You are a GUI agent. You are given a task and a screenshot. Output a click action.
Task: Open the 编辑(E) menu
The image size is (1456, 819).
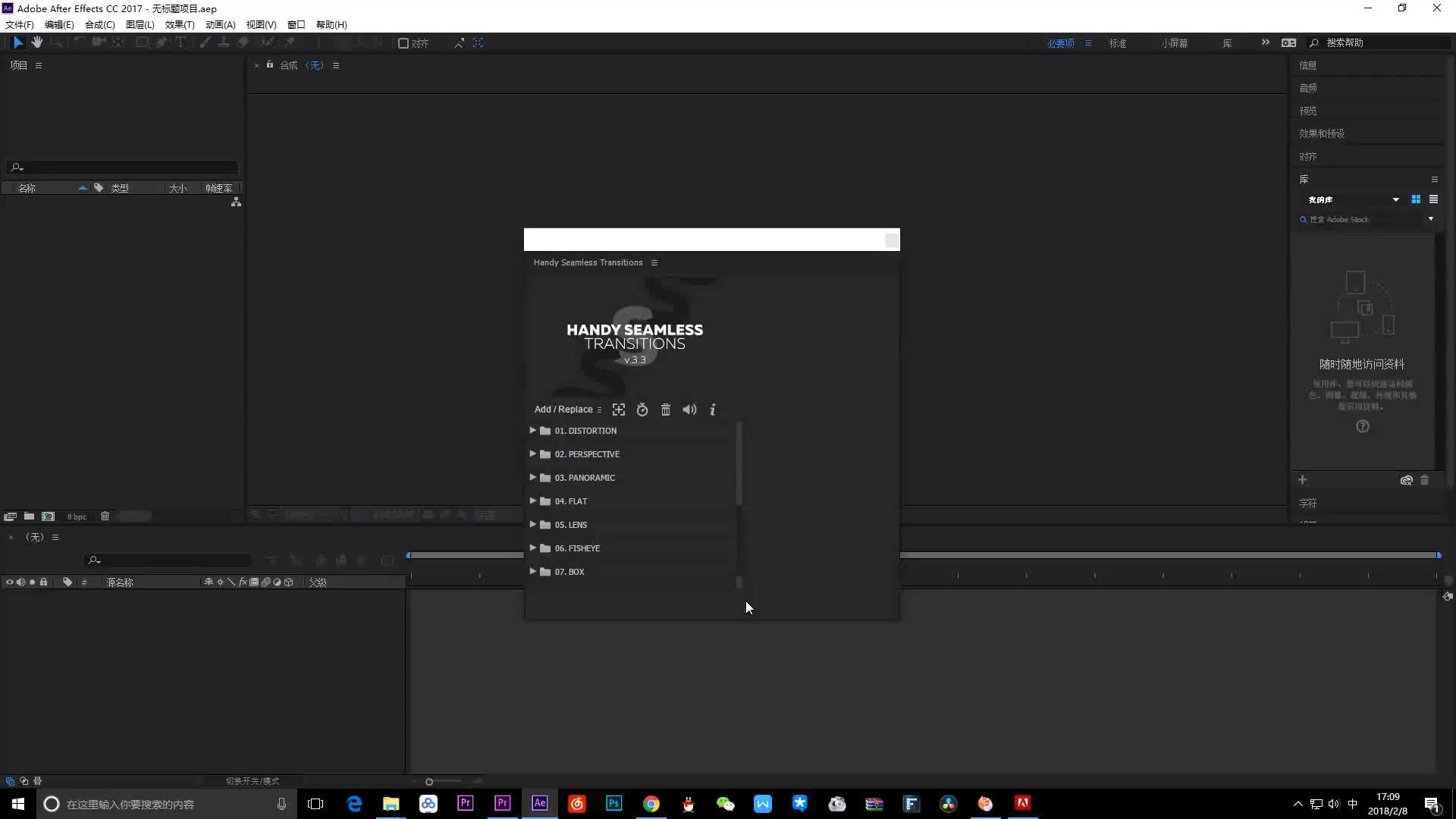point(59,24)
